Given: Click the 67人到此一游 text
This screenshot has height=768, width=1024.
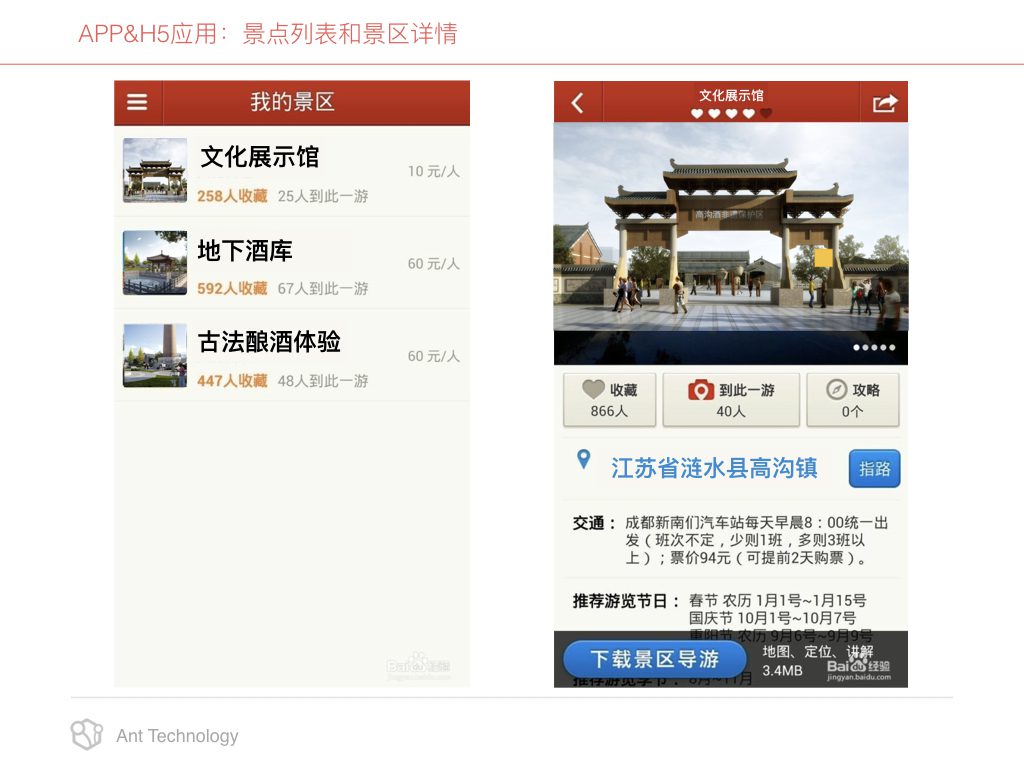Looking at the screenshot, I should coord(323,288).
